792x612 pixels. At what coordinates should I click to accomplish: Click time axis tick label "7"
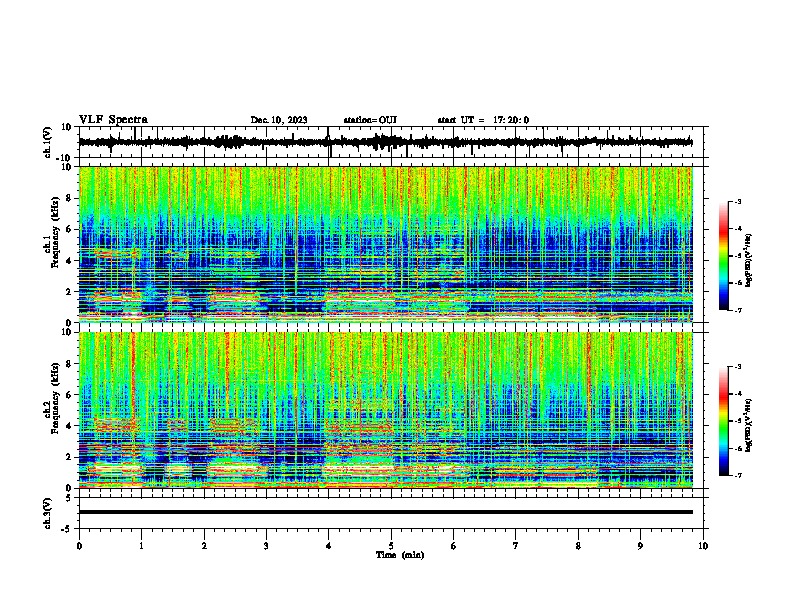coord(516,546)
